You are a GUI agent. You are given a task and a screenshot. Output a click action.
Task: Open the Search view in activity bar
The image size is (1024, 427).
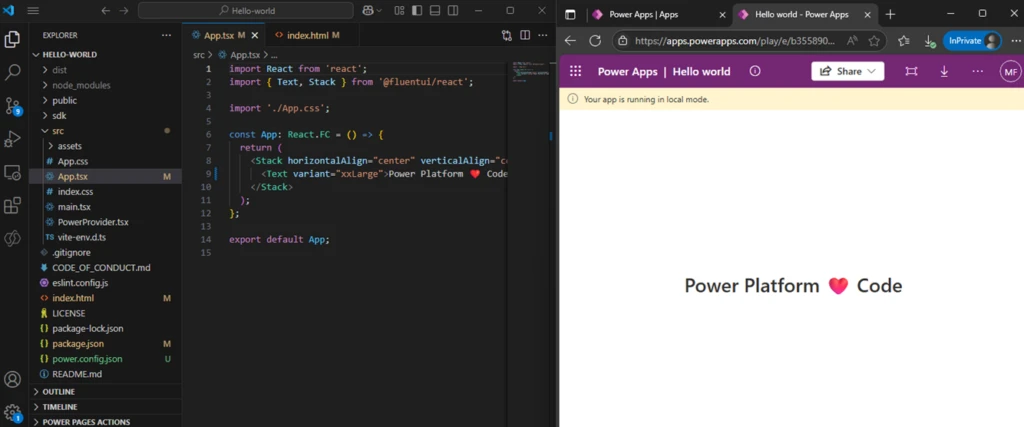click(13, 73)
